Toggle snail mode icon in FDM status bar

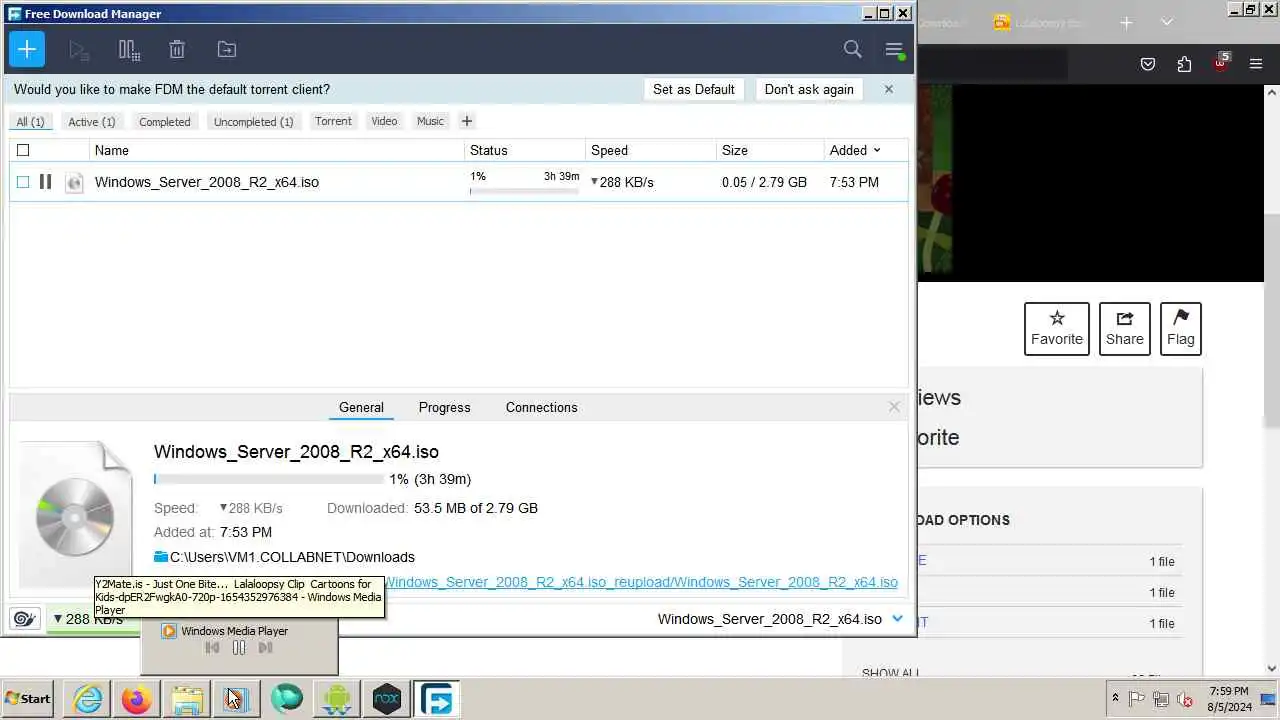pos(25,619)
